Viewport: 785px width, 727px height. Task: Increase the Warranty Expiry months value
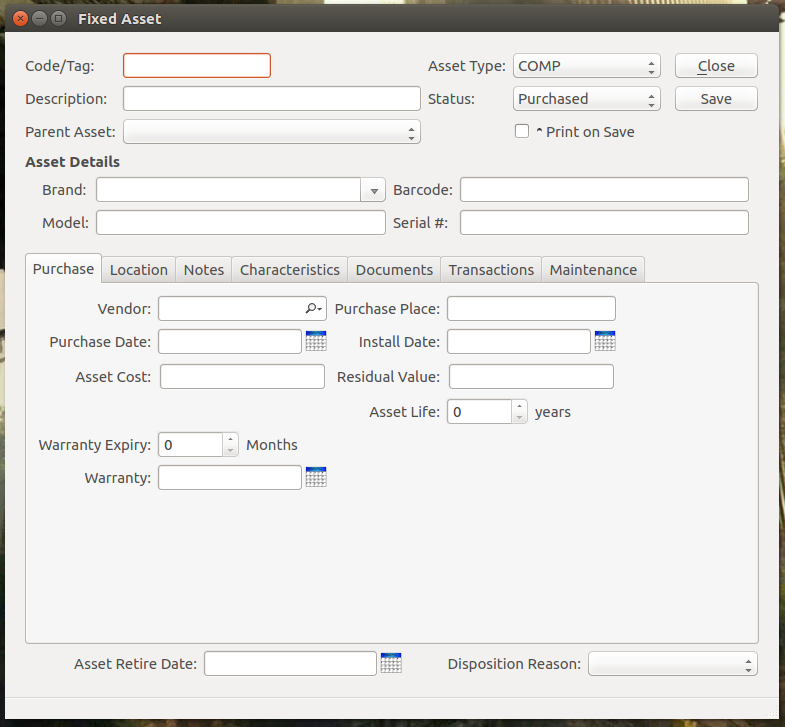point(231,439)
